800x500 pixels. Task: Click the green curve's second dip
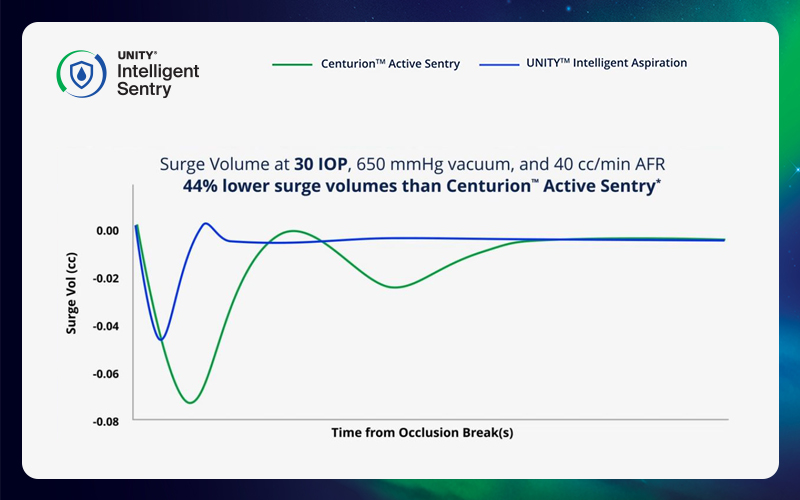(395, 287)
